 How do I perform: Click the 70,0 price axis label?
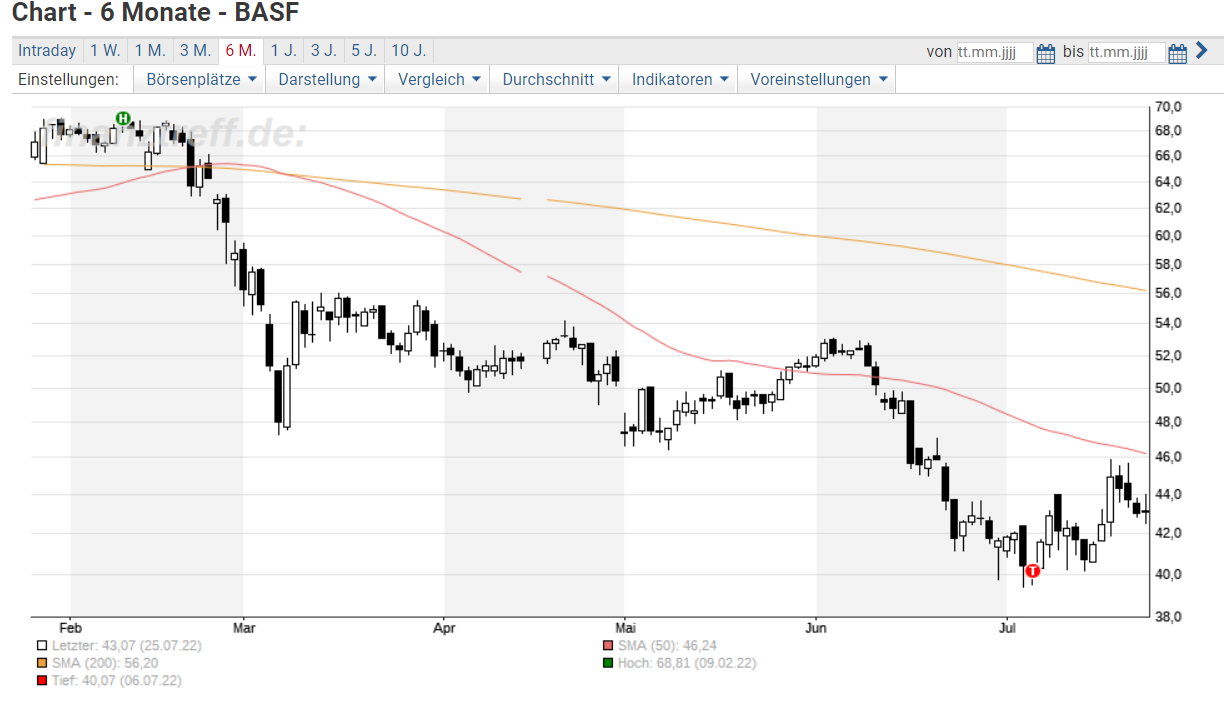[x=1168, y=106]
